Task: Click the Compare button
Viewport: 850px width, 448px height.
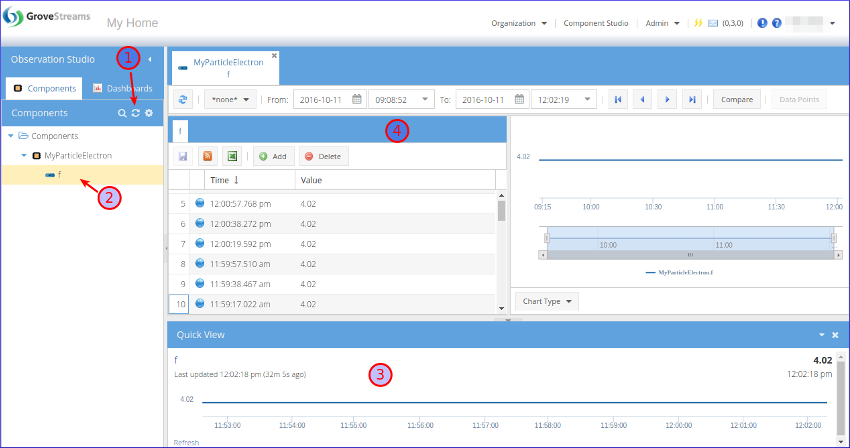Action: pyautogui.click(x=736, y=99)
